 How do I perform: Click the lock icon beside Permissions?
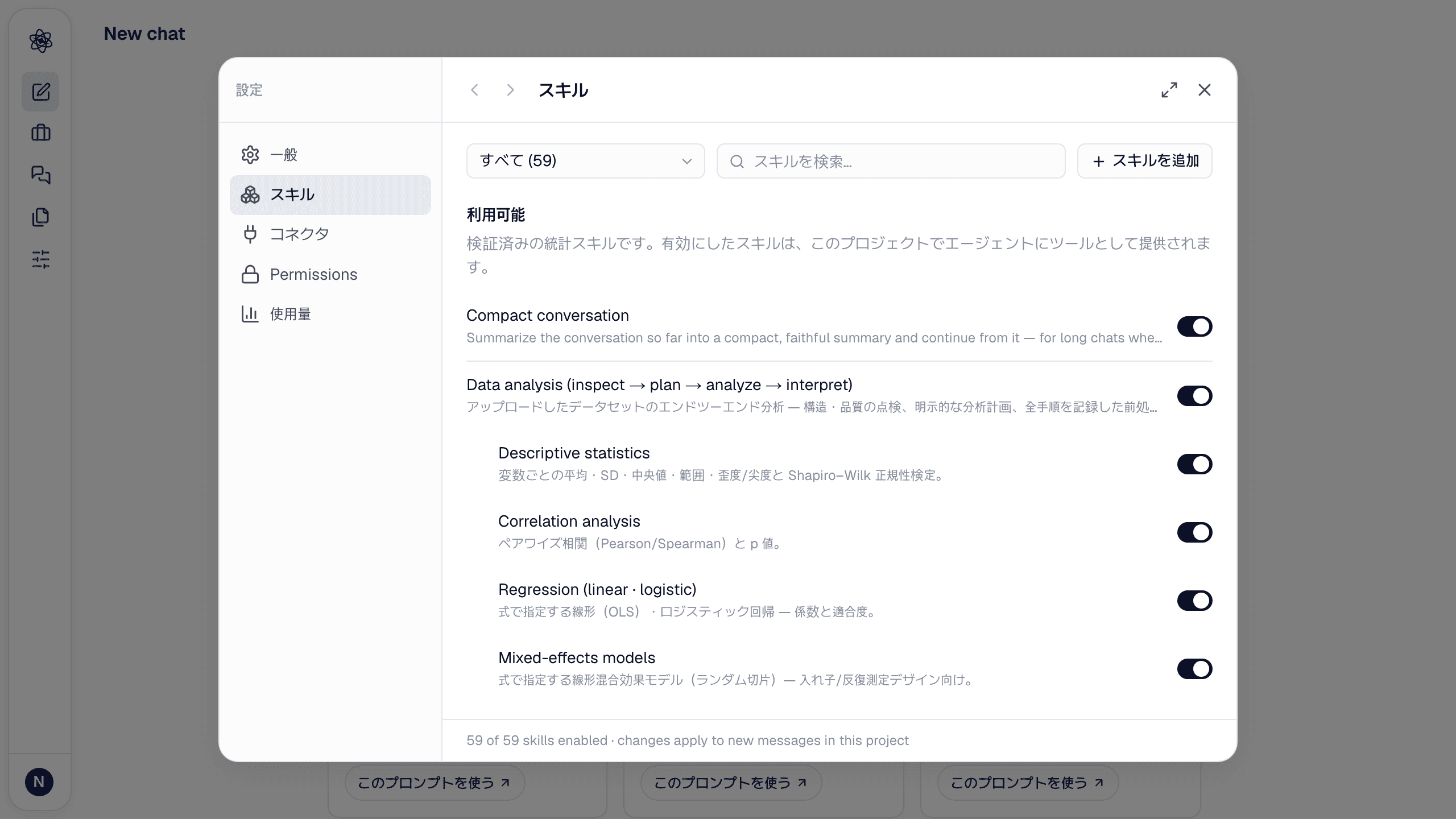click(250, 274)
